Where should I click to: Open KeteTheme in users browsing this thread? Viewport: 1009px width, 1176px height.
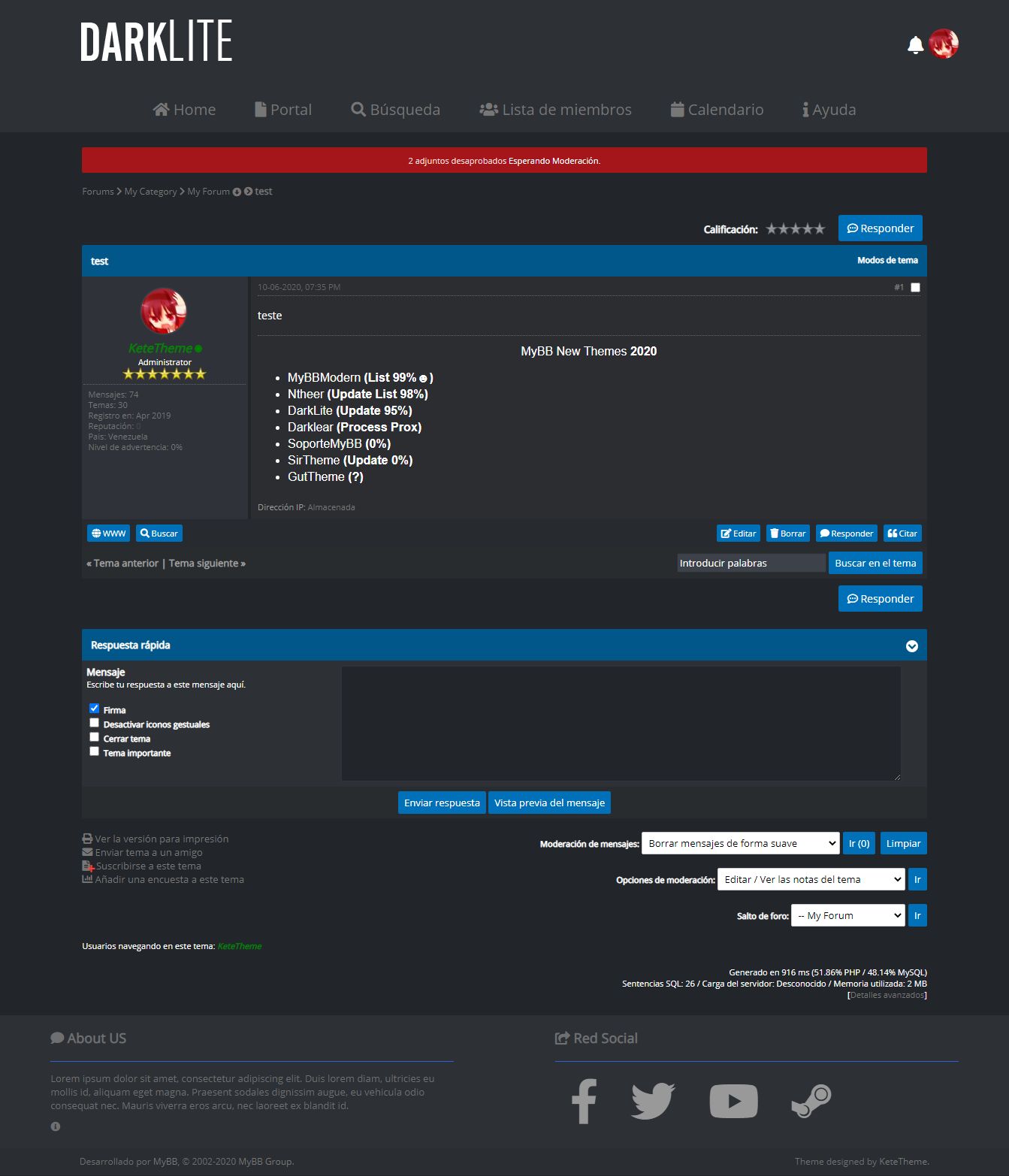(x=240, y=946)
